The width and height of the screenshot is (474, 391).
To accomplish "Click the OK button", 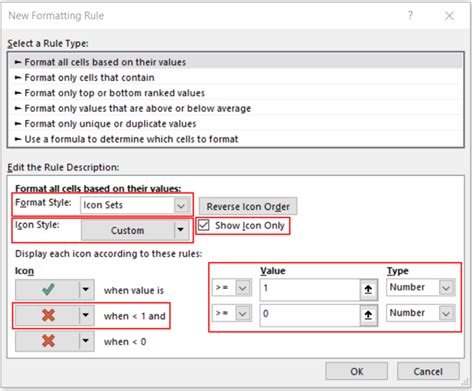I will 356,371.
